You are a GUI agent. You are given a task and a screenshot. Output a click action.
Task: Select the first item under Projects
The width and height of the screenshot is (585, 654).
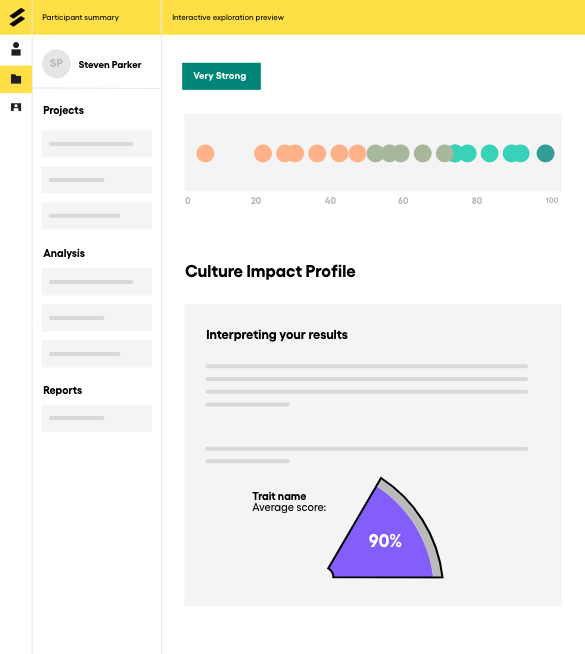[x=97, y=144]
